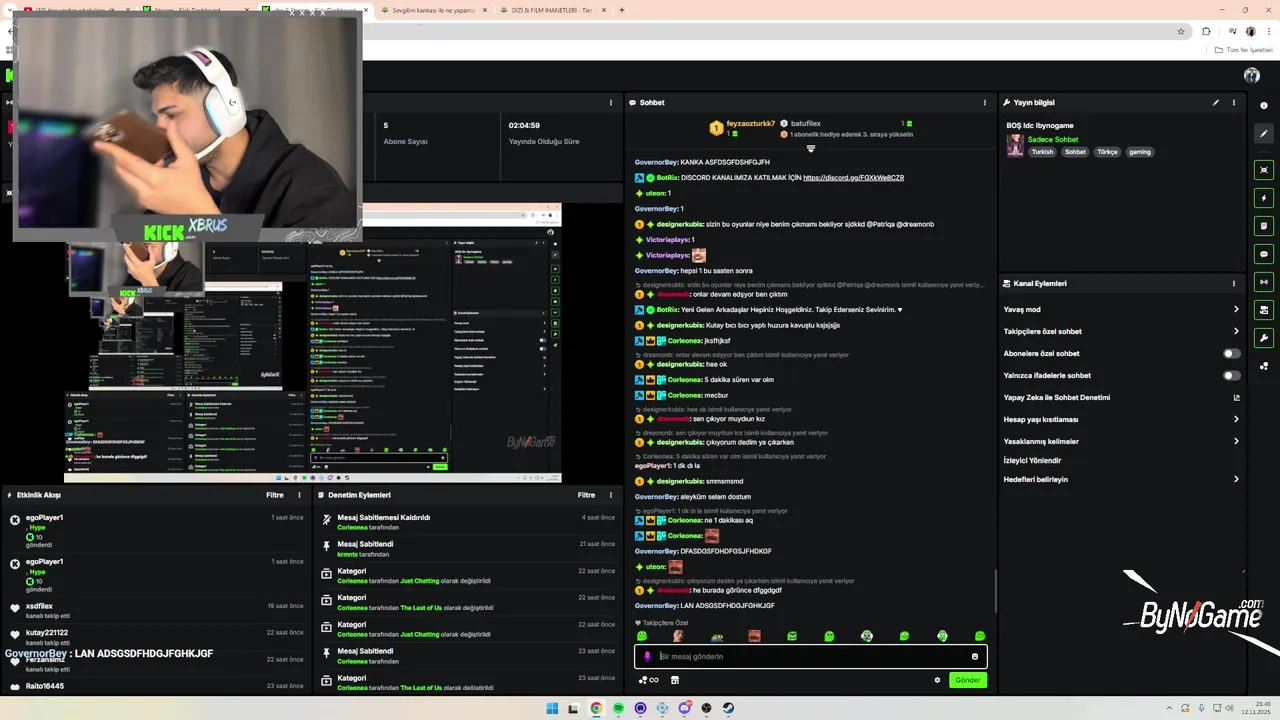The width and height of the screenshot is (1280, 720).
Task: Insert the Pepe frog emote
Action: [x=717, y=636]
